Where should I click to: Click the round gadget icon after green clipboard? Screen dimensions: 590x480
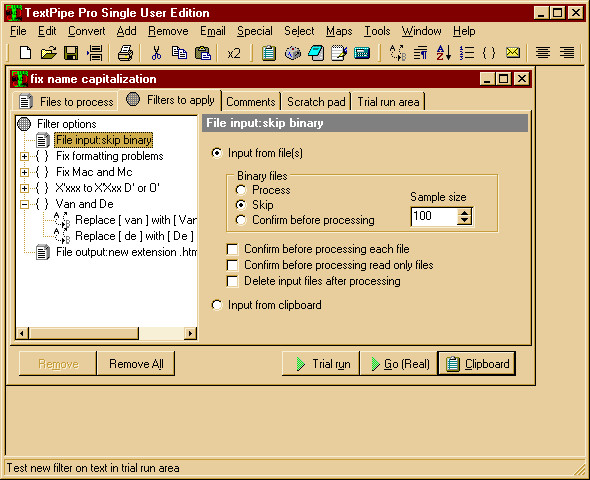click(292, 53)
